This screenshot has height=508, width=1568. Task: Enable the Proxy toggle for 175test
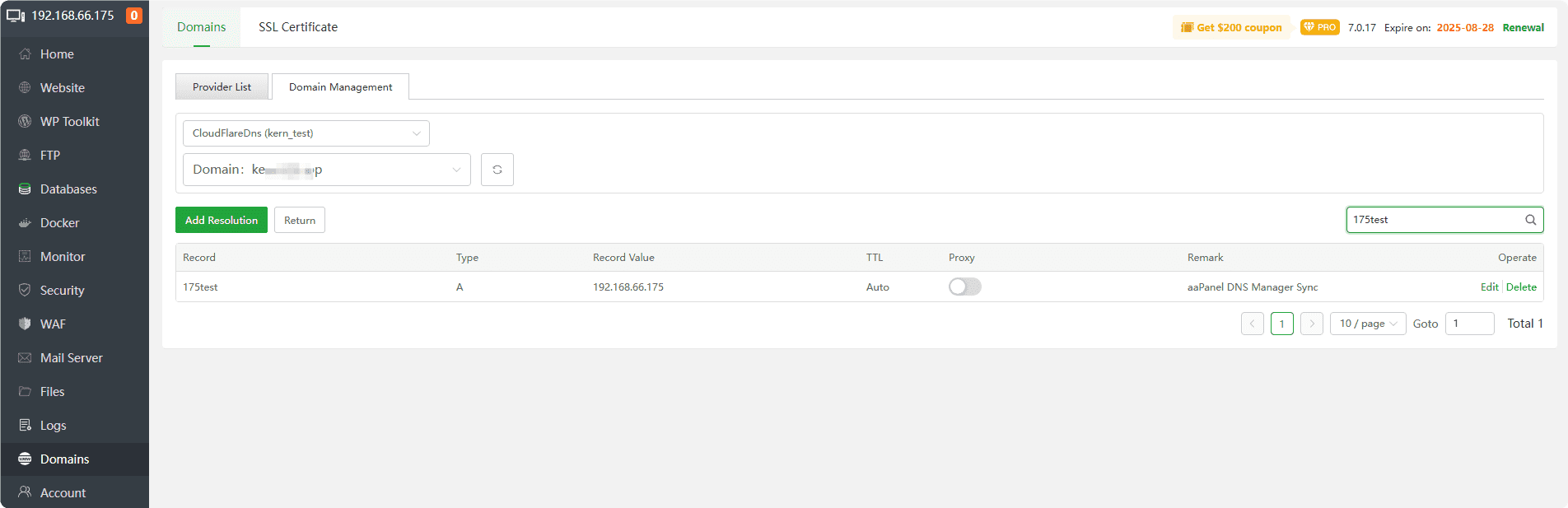964,287
